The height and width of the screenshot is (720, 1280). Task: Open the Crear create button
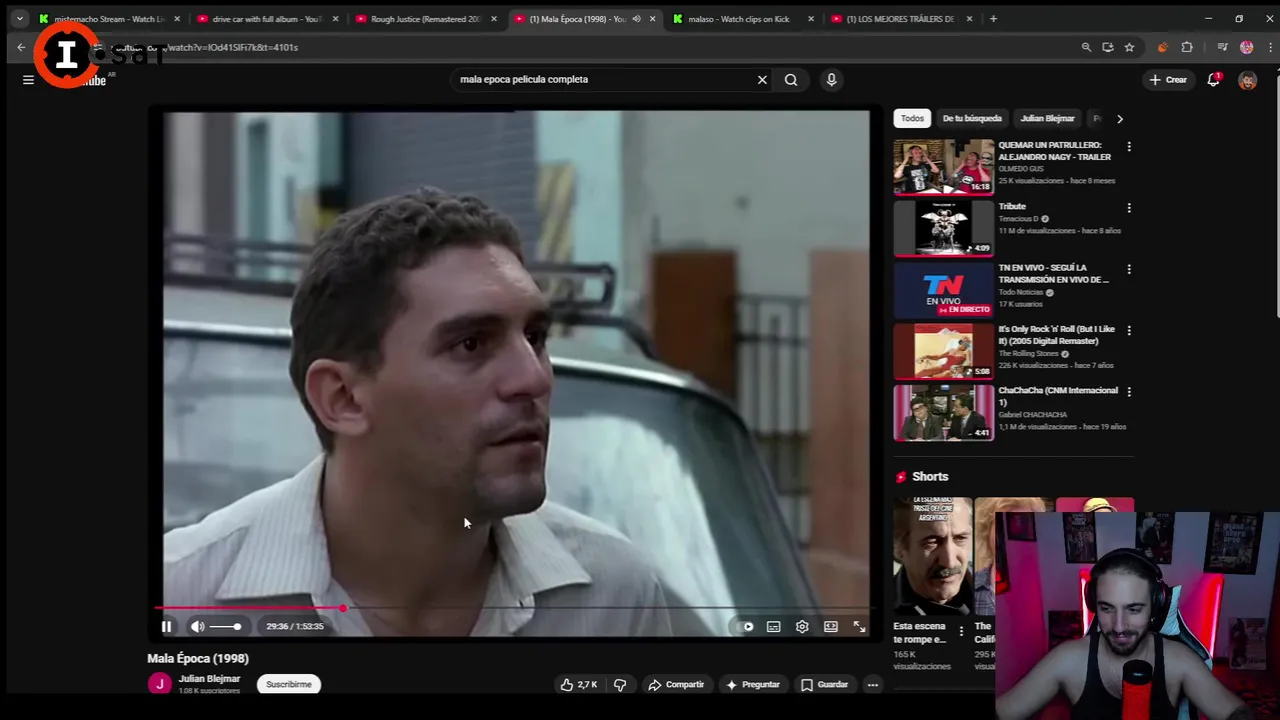(x=1168, y=80)
